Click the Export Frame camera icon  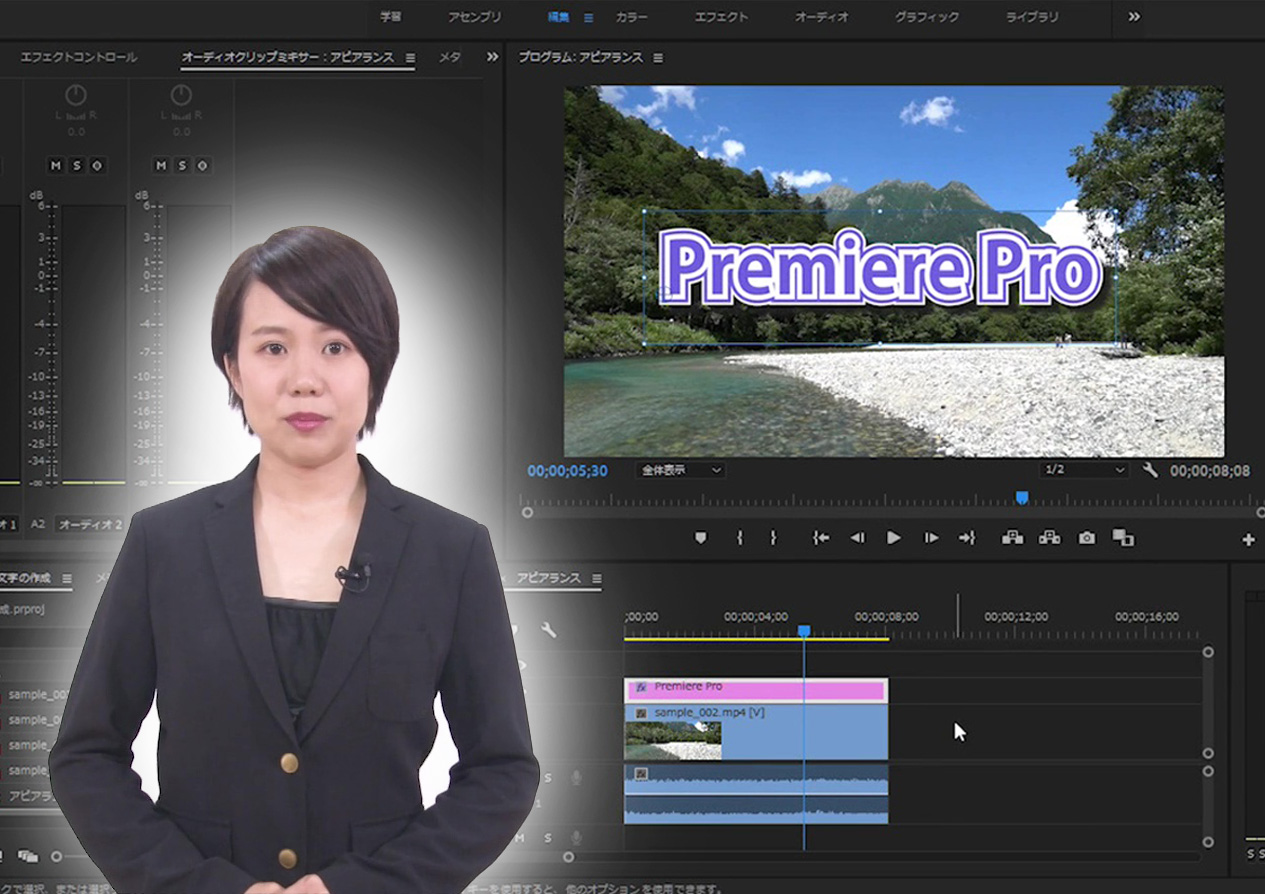[x=1086, y=538]
